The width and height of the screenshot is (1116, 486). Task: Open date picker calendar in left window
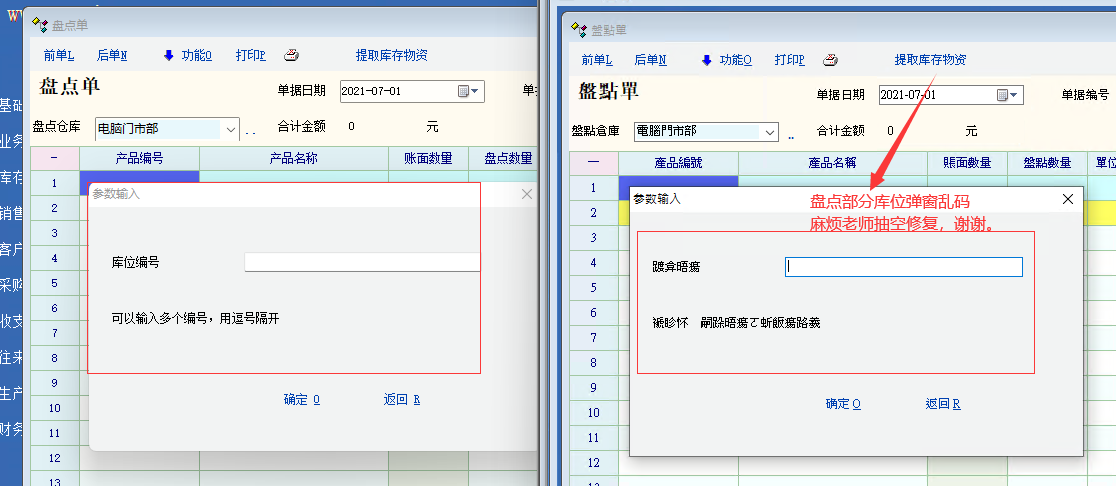pos(464,91)
